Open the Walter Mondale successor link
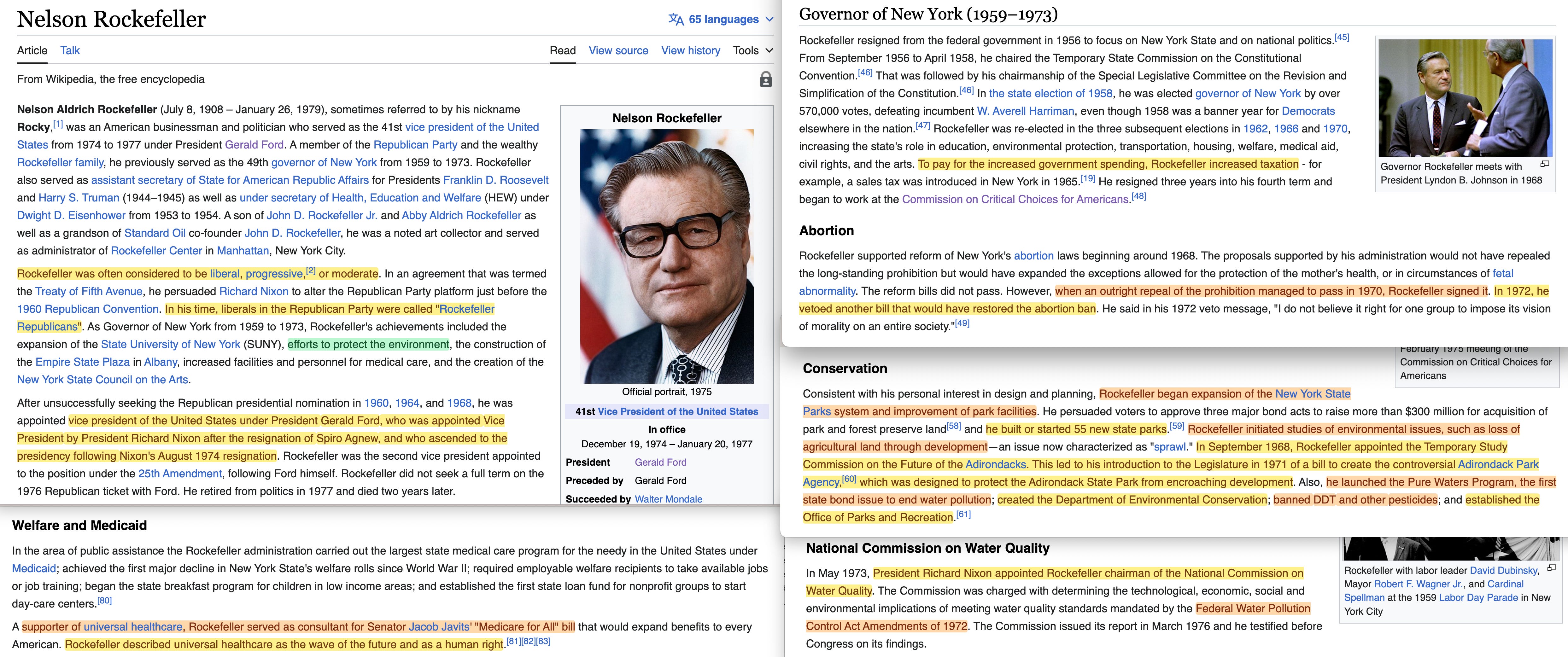 tap(668, 499)
